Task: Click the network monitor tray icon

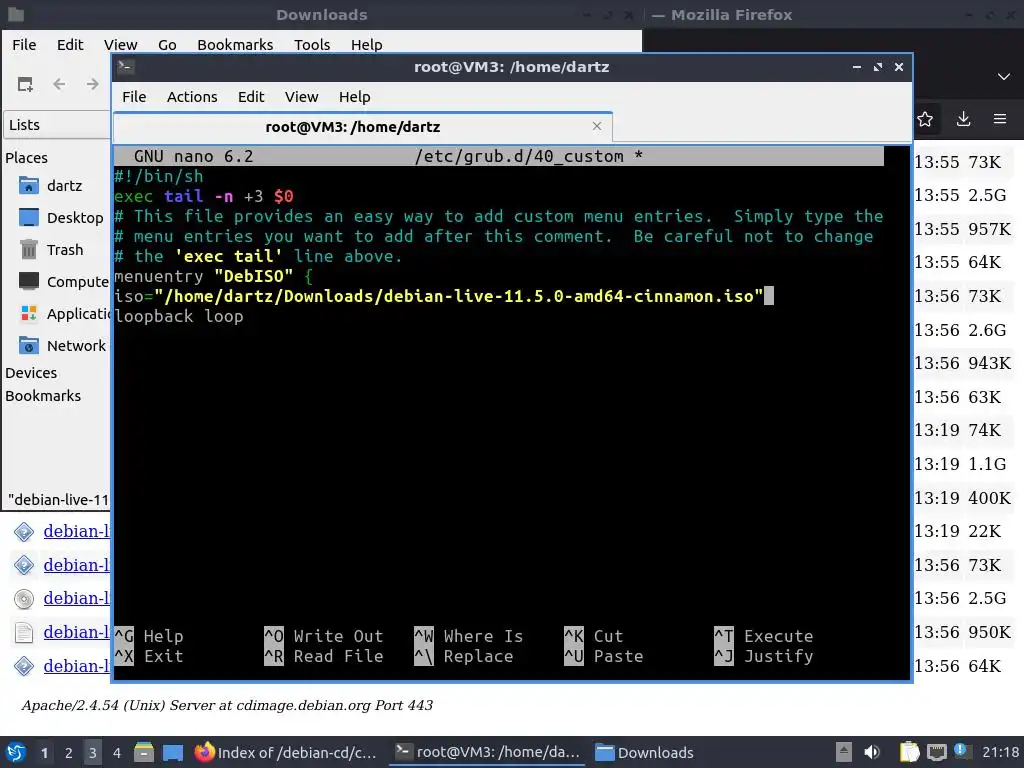Action: 936,752
